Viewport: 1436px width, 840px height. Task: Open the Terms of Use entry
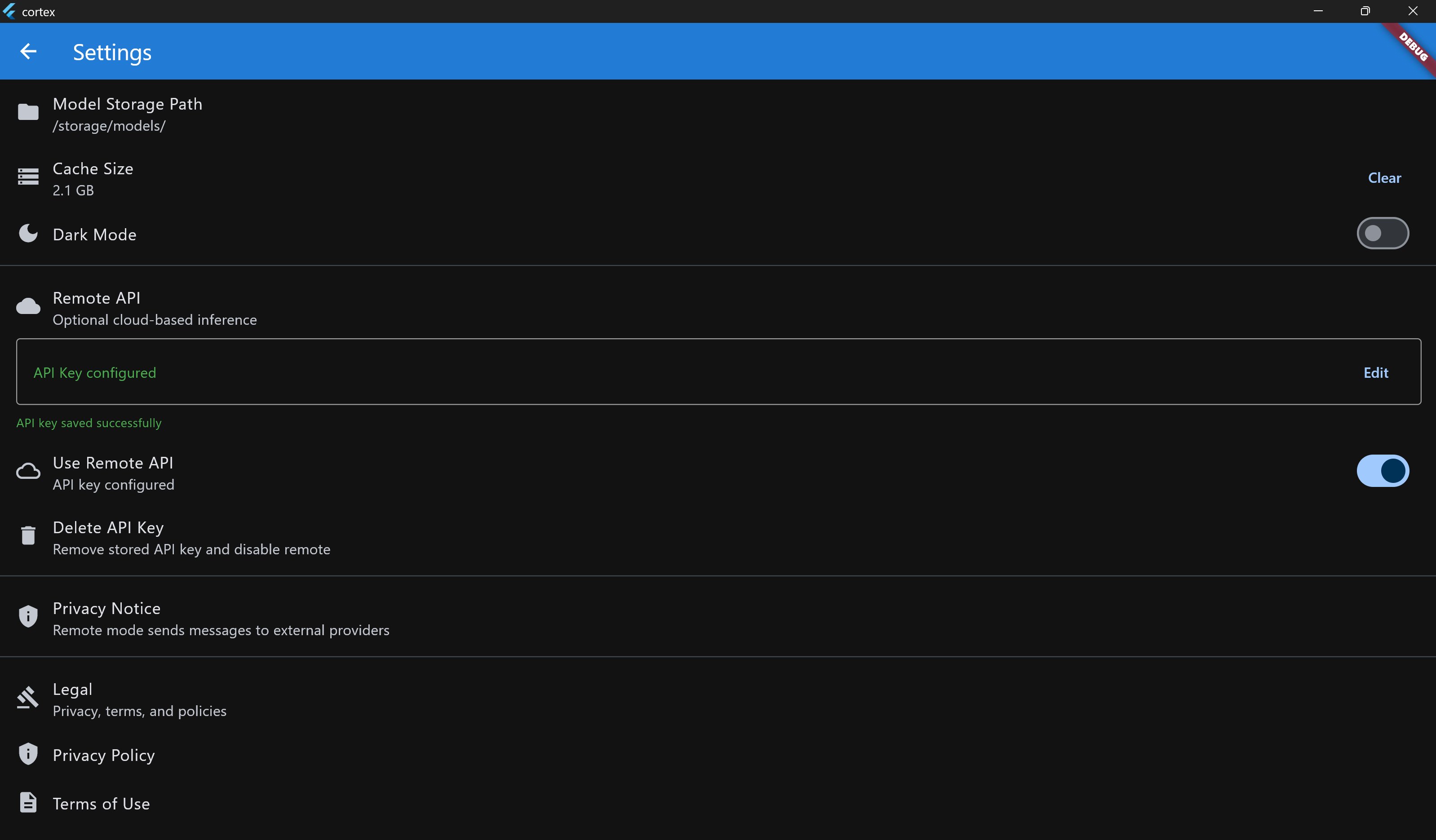(x=102, y=804)
